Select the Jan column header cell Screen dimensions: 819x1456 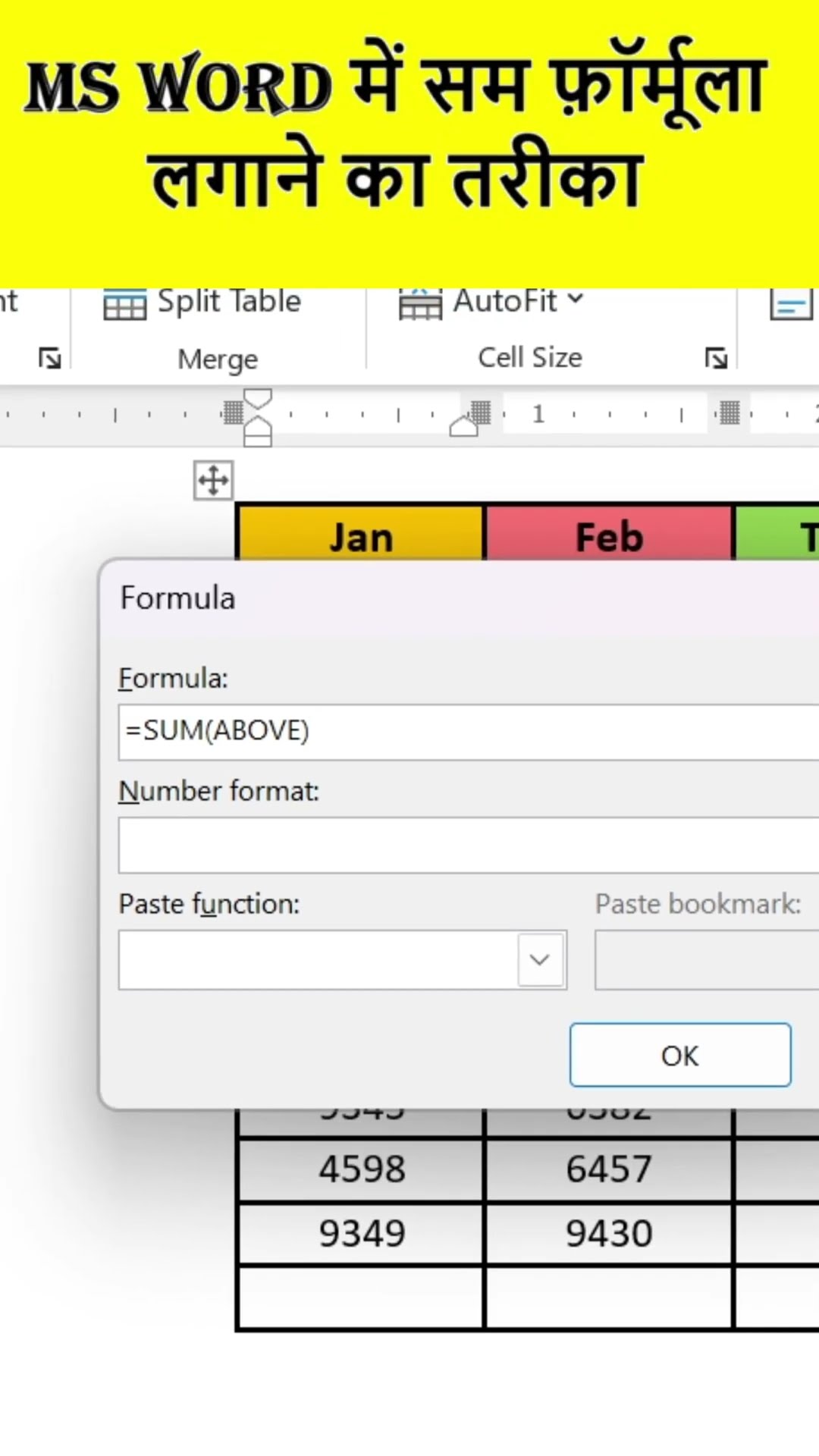tap(361, 536)
